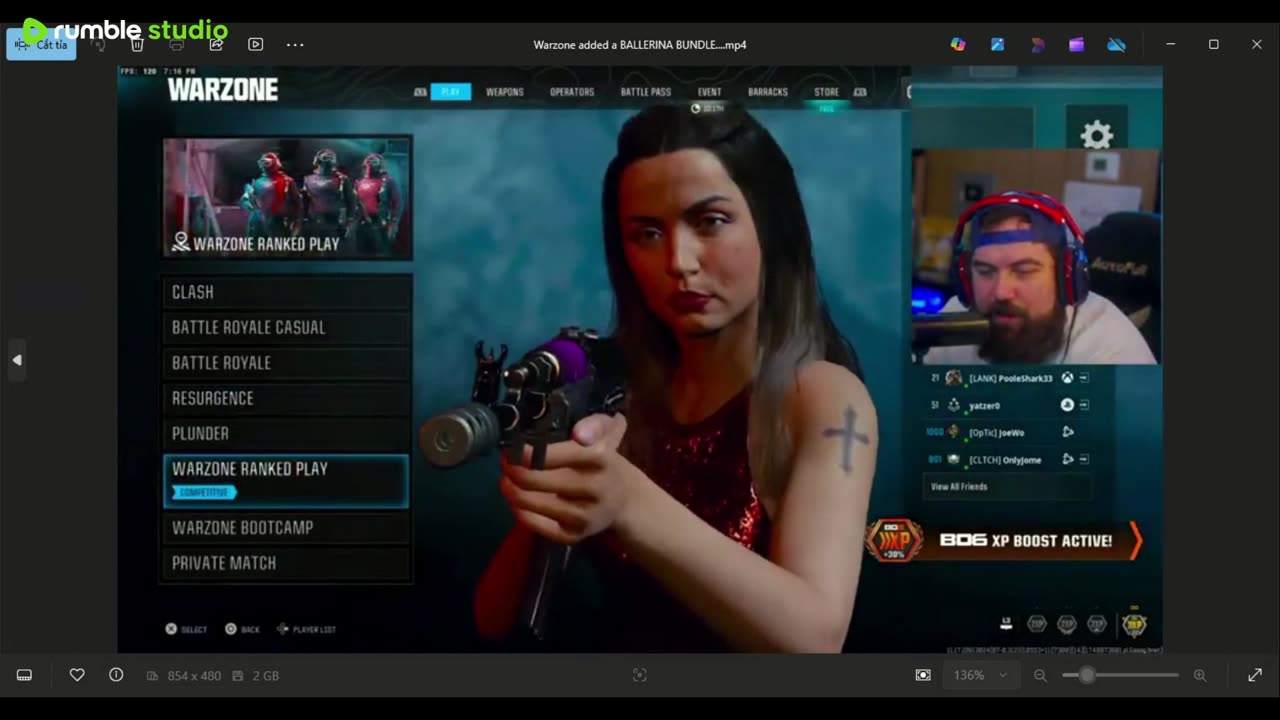Select the WARZONE BOOTCAMP mode

coord(287,528)
